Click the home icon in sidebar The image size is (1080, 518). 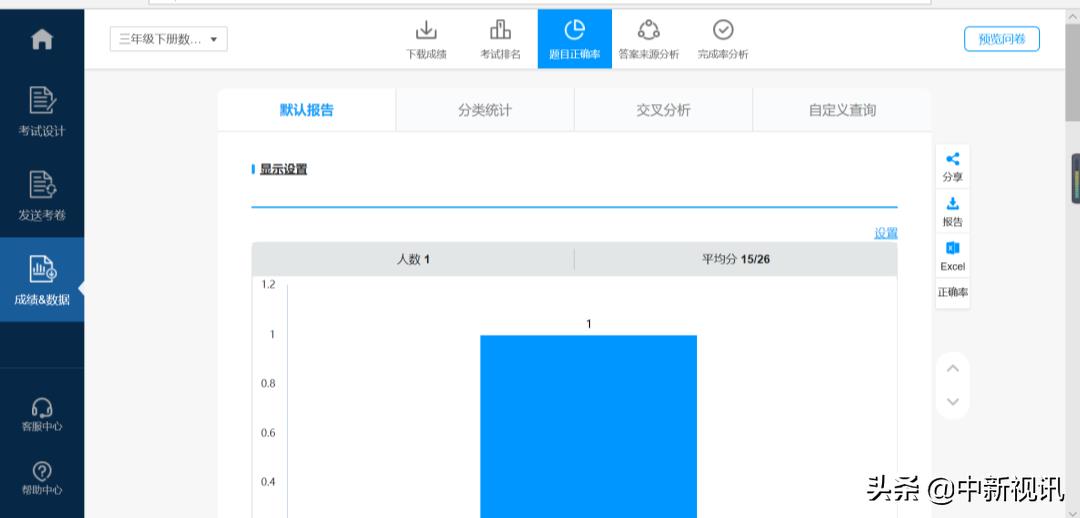pos(41,40)
